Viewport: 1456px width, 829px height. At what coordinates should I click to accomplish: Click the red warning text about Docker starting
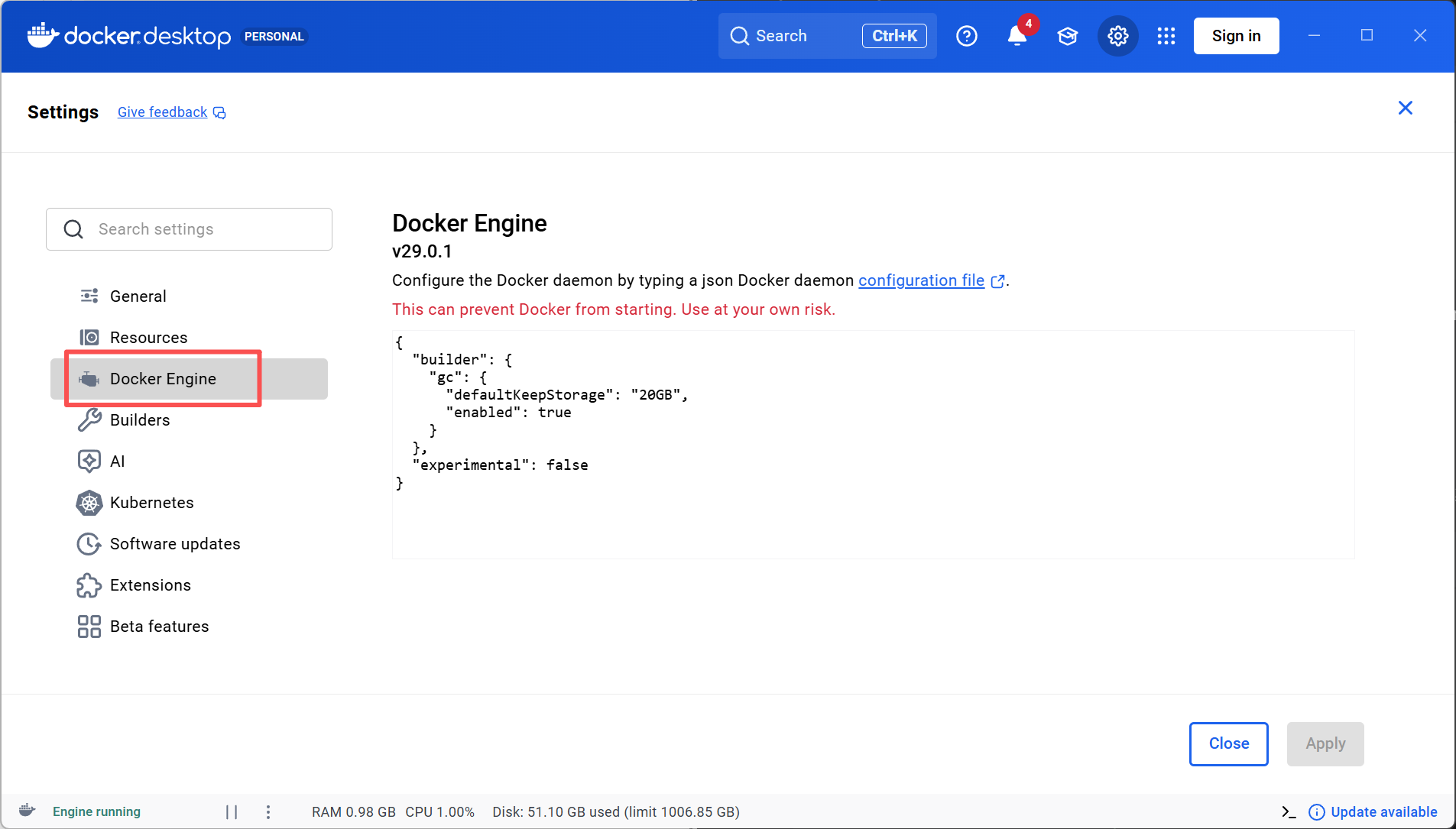pos(614,309)
